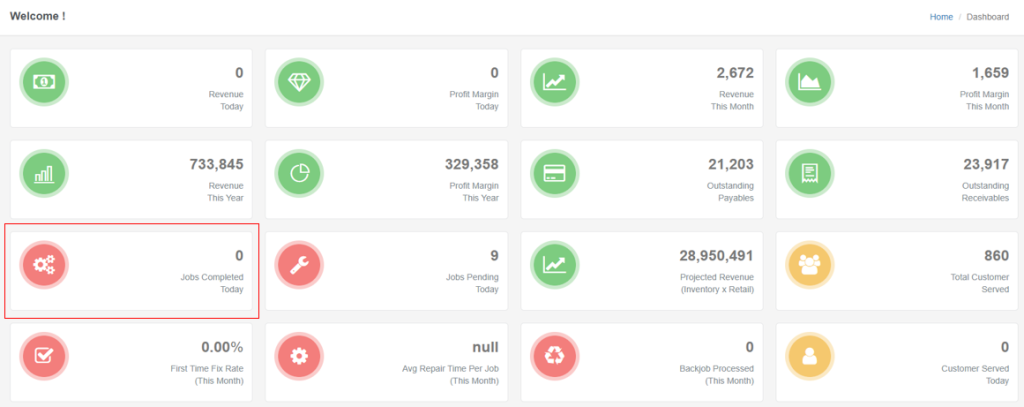1024x407 pixels.
Task: Click the red gears icon for Jobs Completed
Action: [x=45, y=265]
